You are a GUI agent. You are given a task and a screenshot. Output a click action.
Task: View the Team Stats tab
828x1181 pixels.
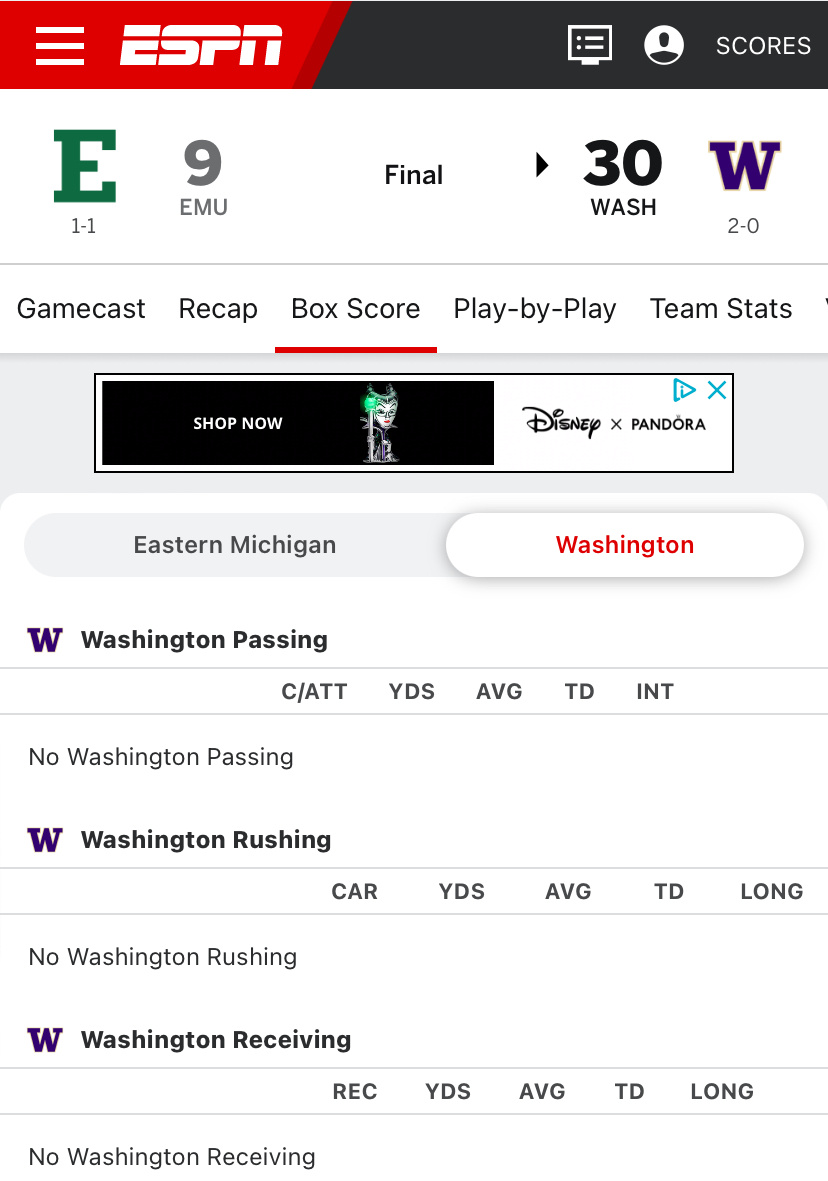click(721, 309)
